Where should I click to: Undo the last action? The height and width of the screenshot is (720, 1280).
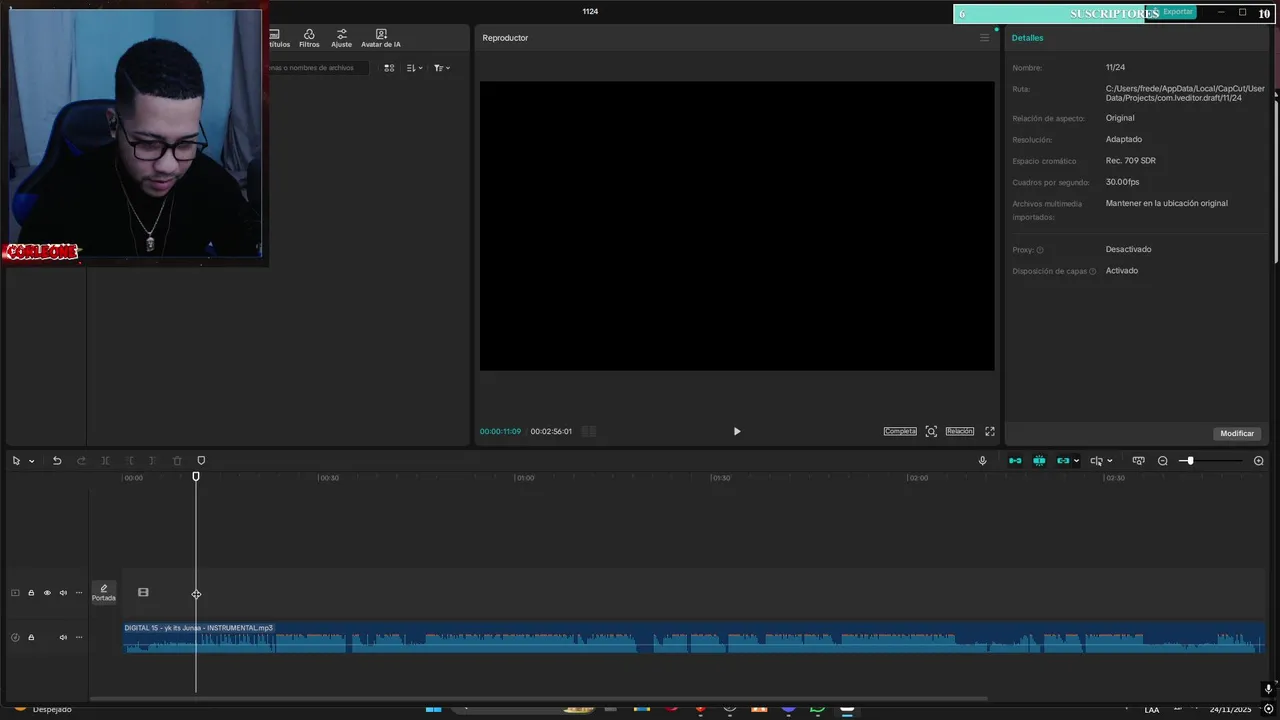click(x=57, y=461)
